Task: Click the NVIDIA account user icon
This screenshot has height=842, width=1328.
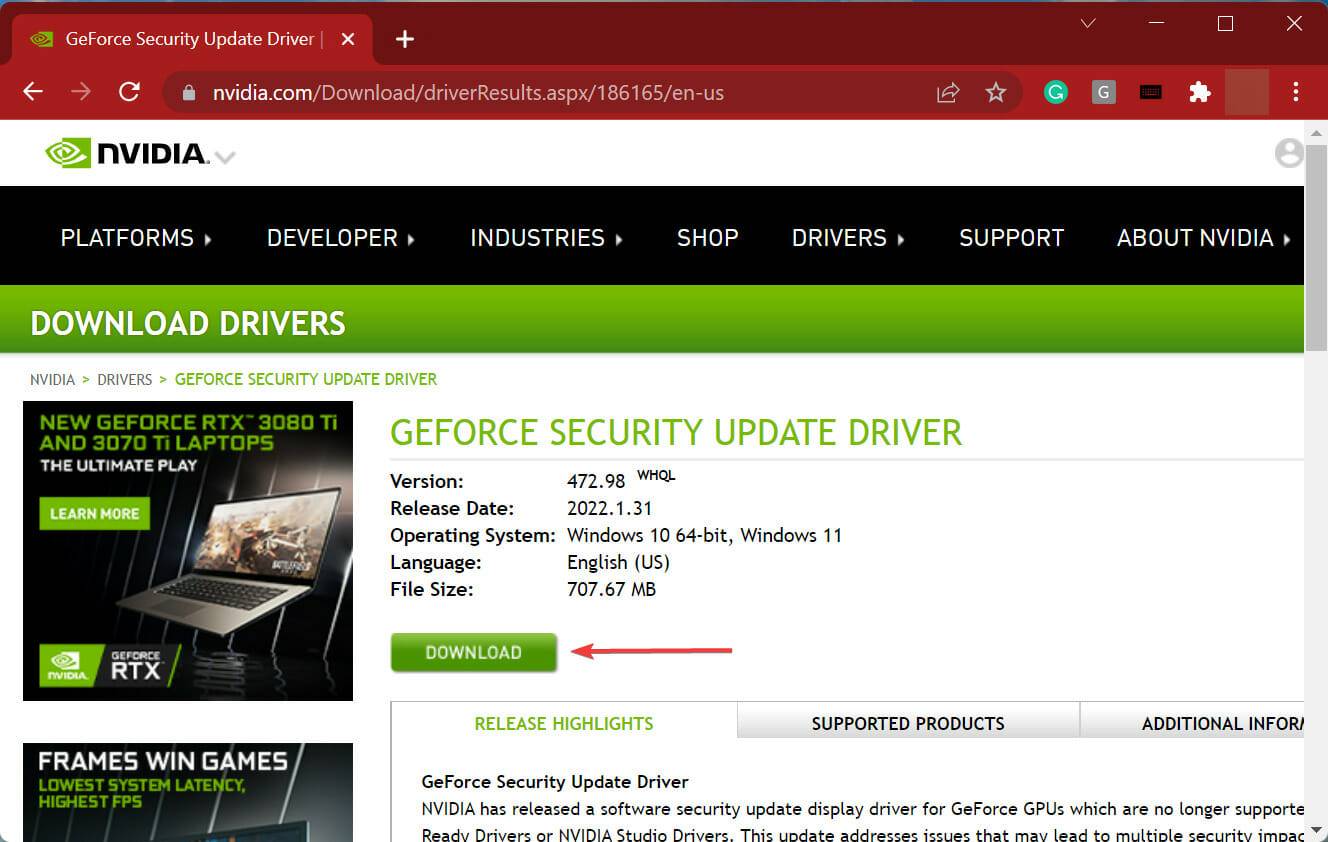Action: tap(1288, 153)
